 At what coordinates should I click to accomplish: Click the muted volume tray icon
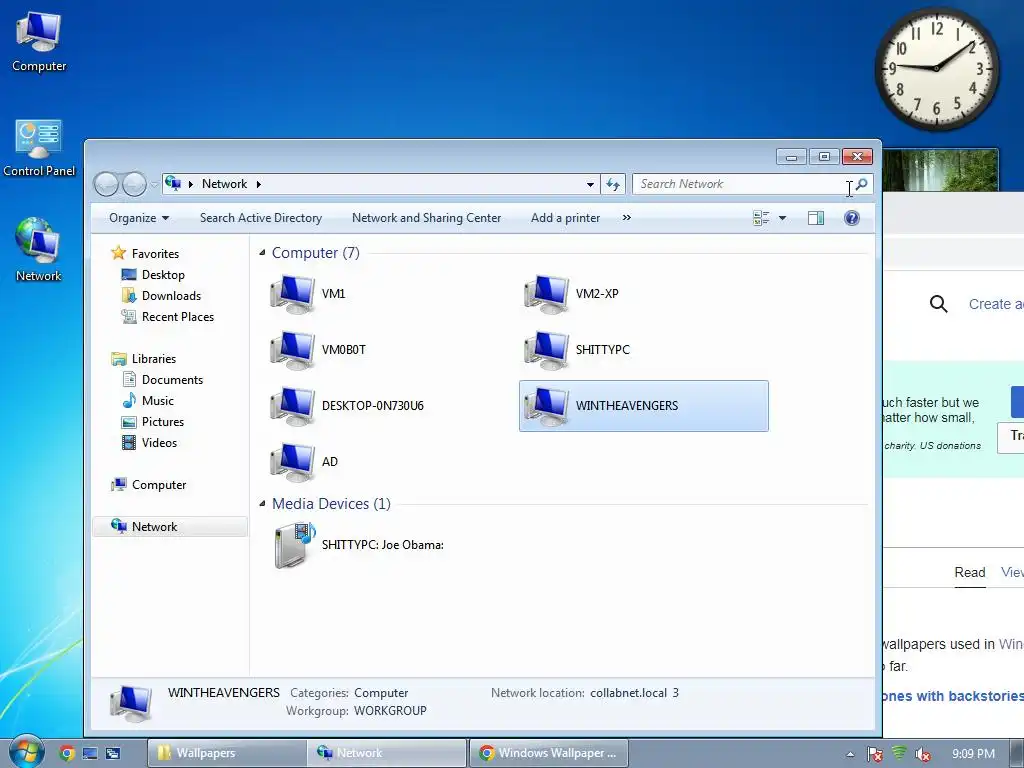(922, 754)
